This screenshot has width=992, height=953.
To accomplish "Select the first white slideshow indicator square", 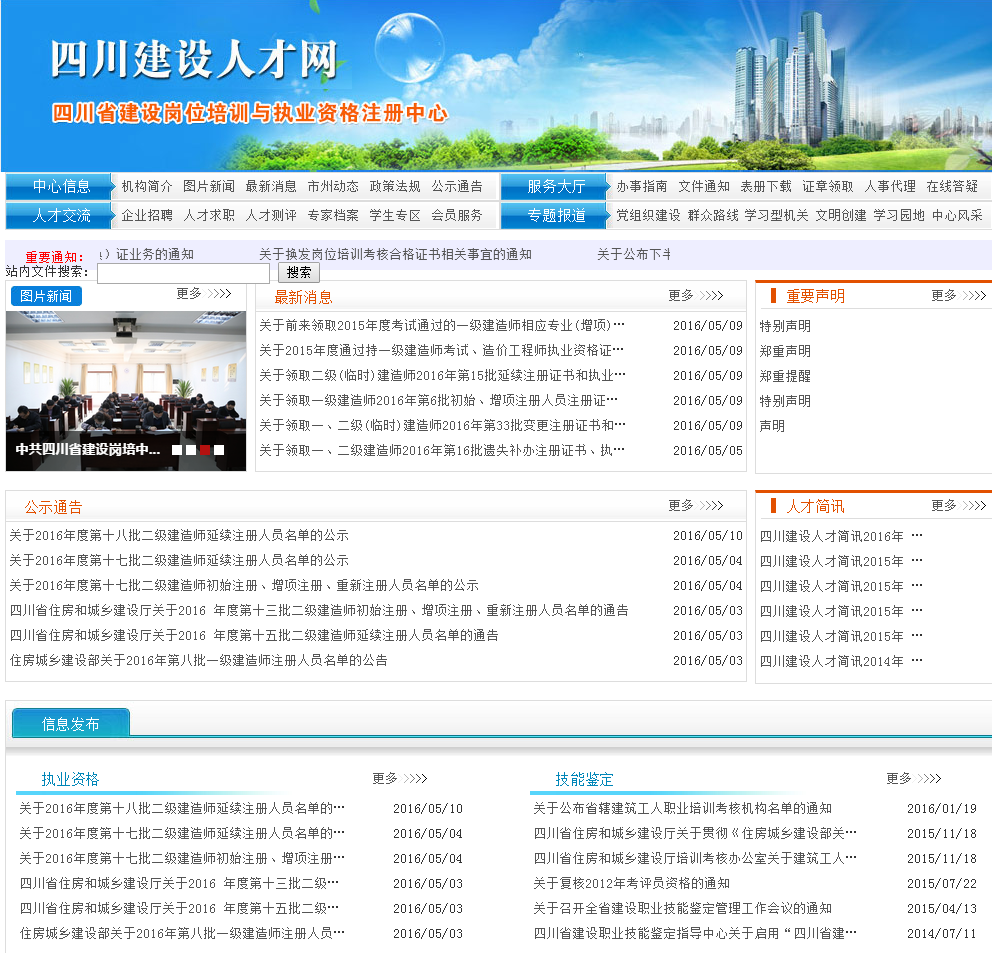I will 177,450.
